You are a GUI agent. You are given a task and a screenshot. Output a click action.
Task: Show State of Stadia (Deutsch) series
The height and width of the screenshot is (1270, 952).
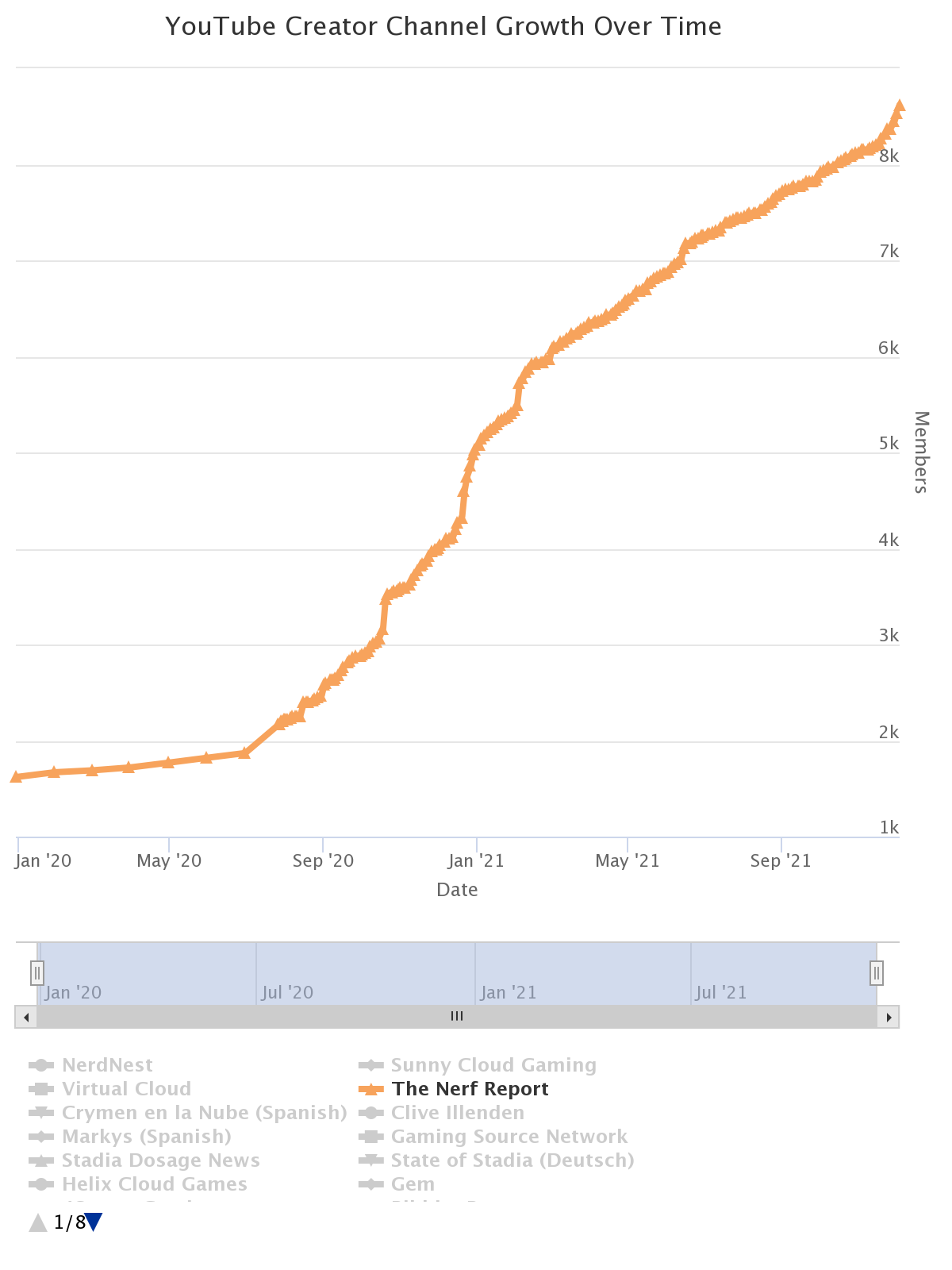pyautogui.click(x=512, y=1160)
